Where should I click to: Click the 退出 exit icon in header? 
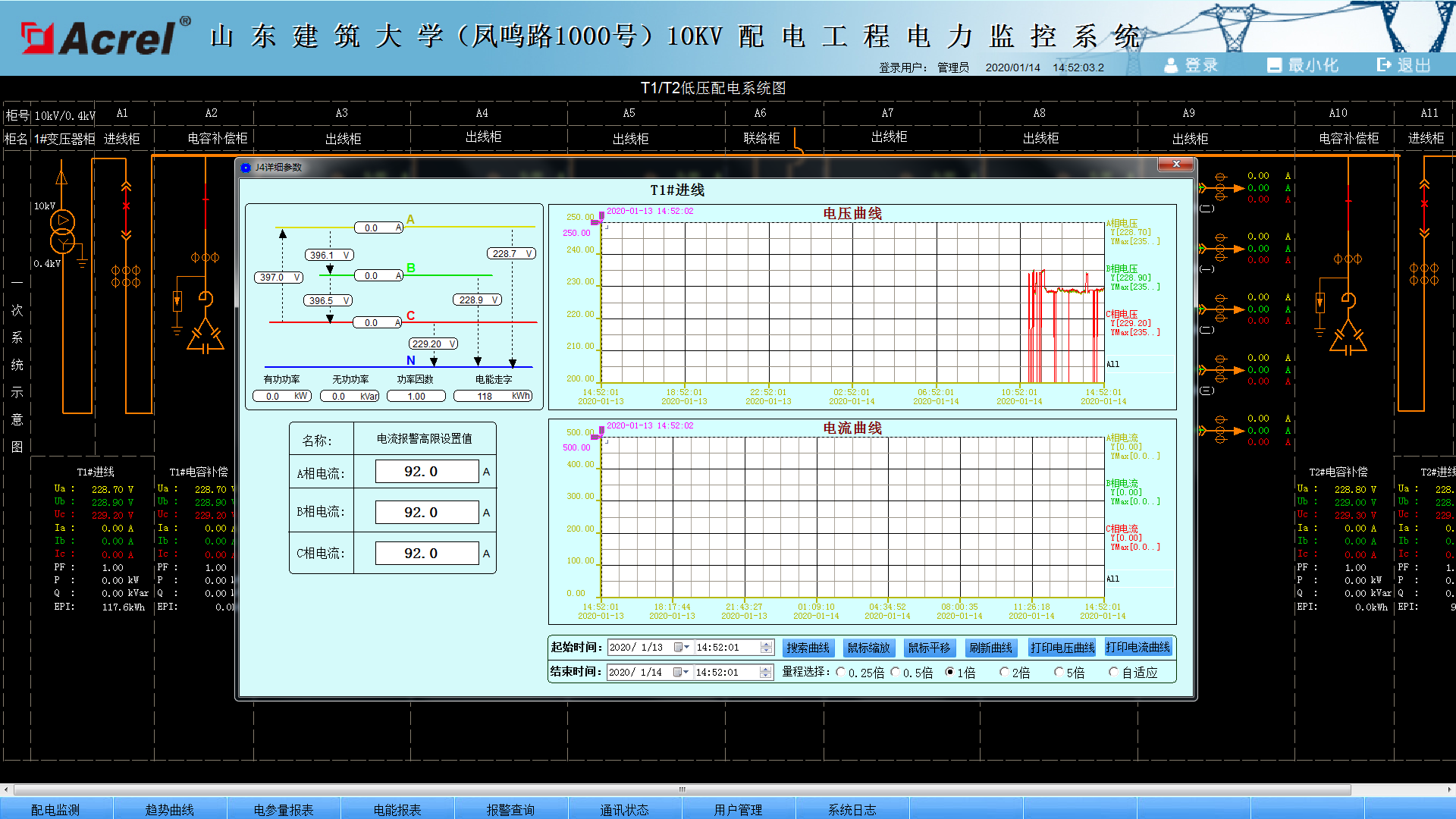(1385, 65)
